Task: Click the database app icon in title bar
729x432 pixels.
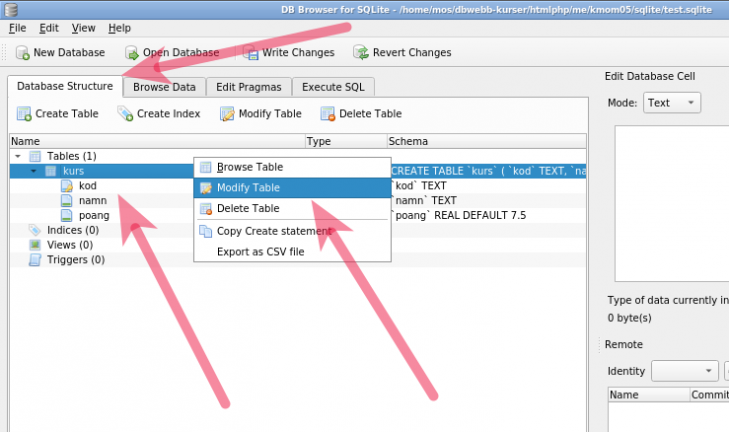Action: click(10, 9)
